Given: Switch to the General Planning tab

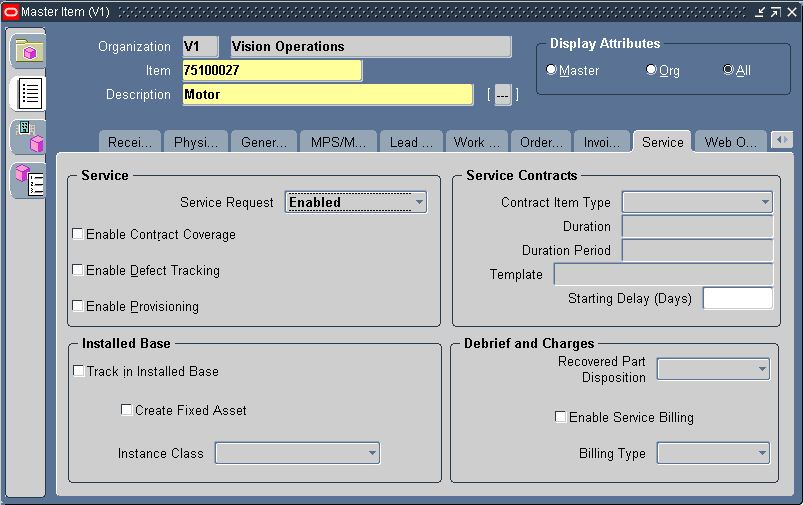Looking at the screenshot, I should tap(264, 142).
